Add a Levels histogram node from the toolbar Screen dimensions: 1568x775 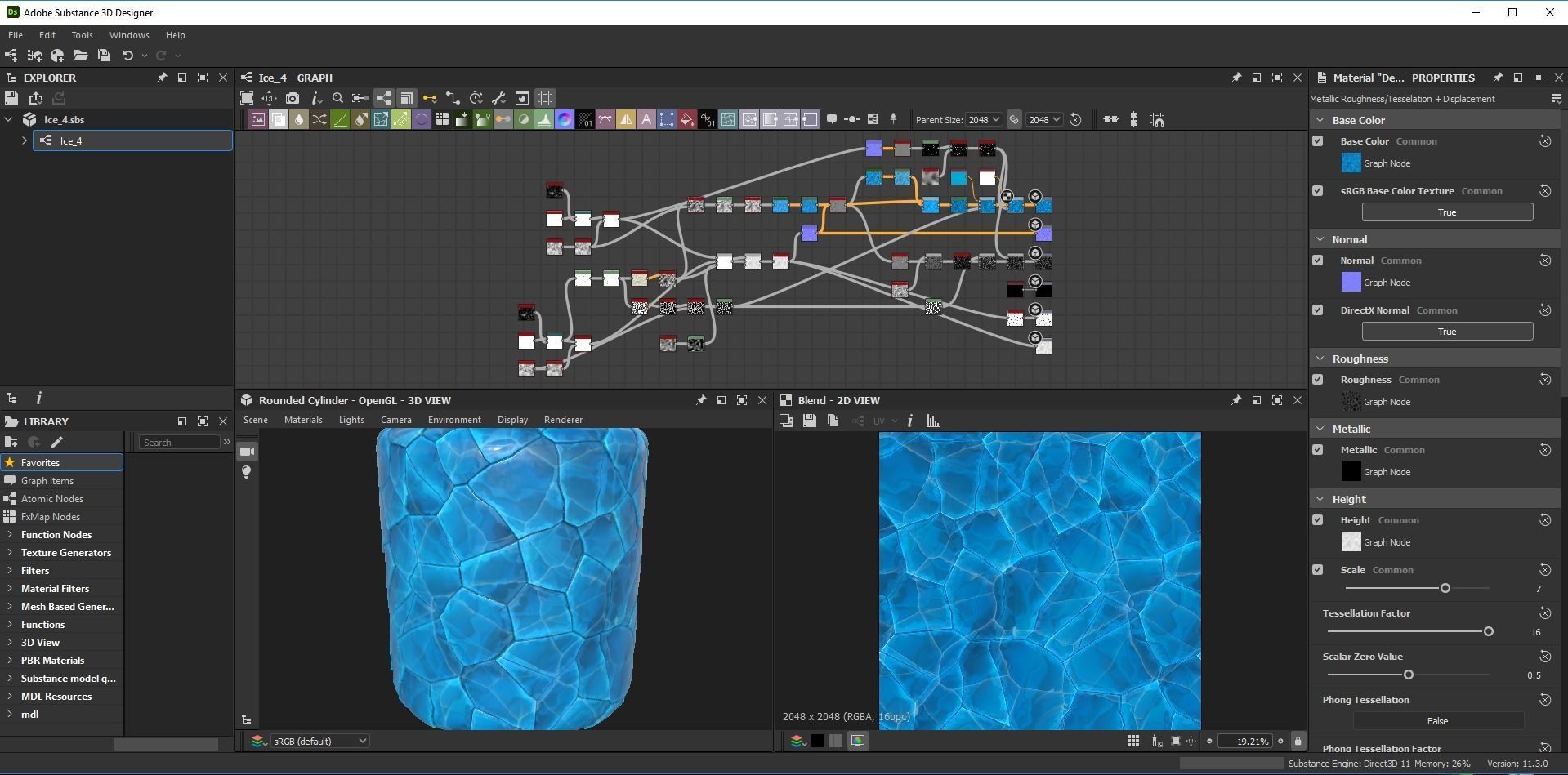pos(544,119)
